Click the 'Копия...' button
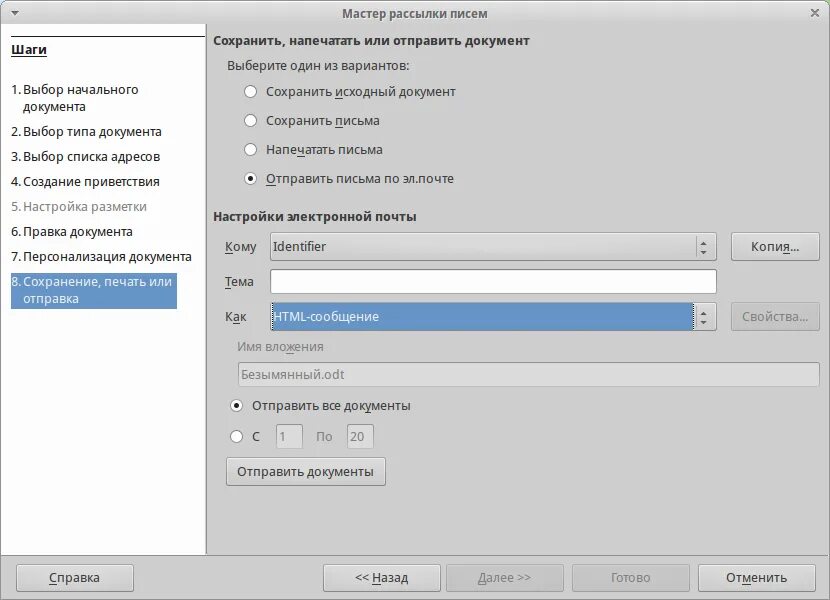Image resolution: width=830 pixels, height=600 pixels. point(775,247)
